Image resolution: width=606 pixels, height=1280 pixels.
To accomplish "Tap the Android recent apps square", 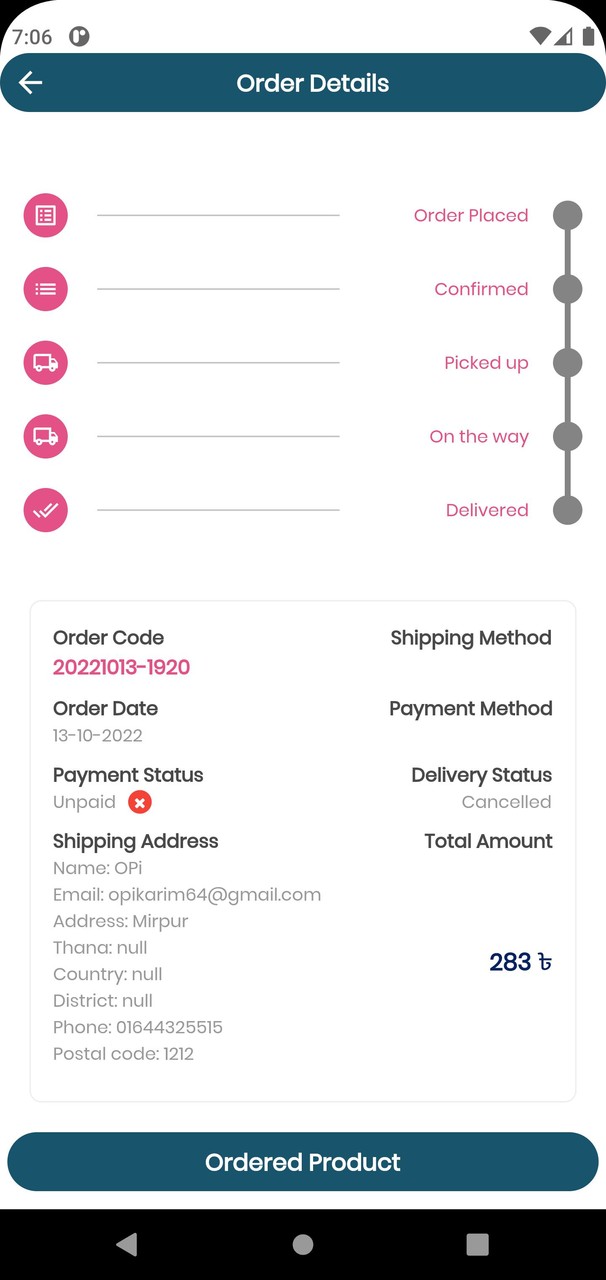I will (x=477, y=1244).
